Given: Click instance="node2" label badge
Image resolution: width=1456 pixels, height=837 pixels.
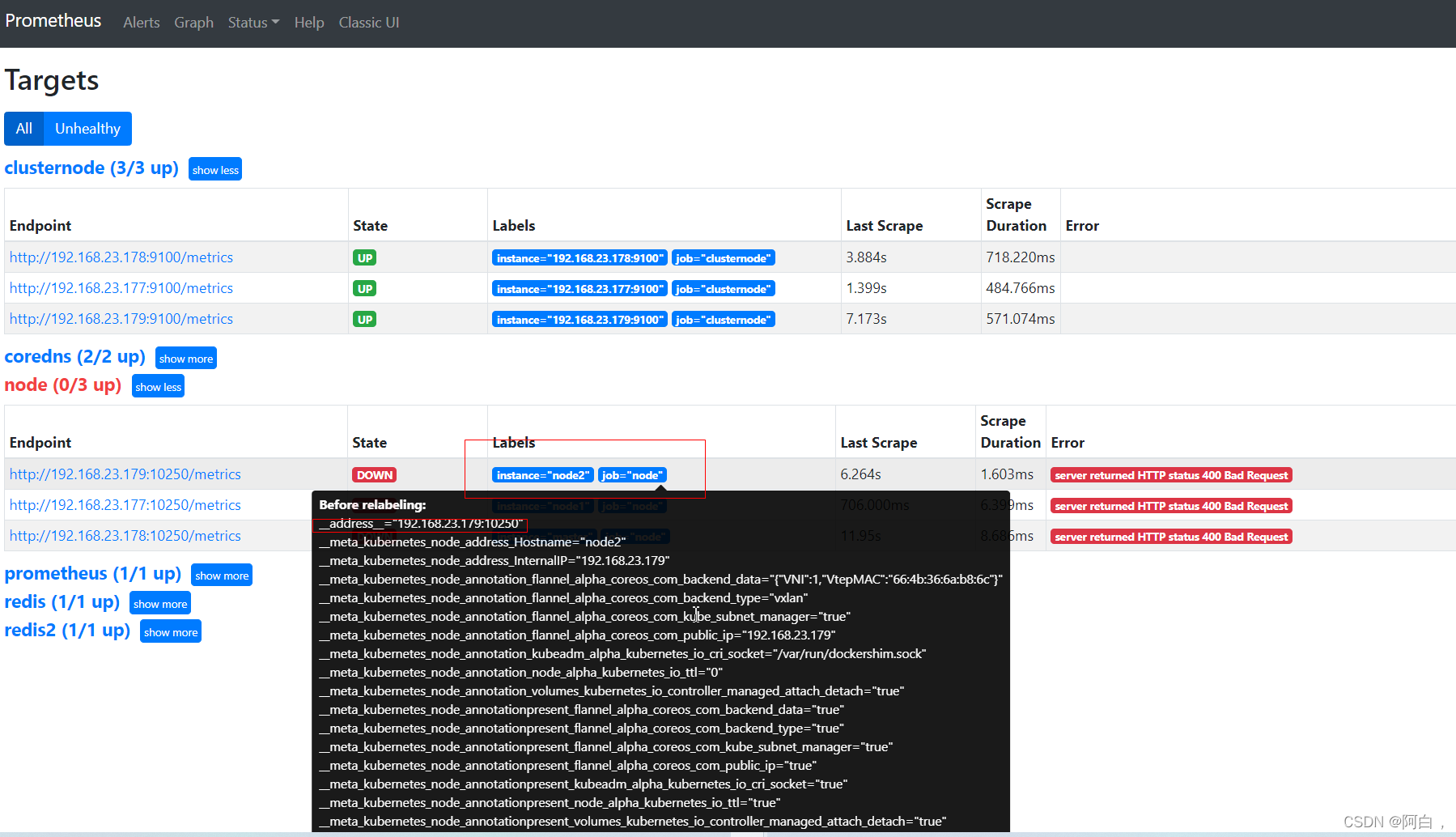Looking at the screenshot, I should point(543,475).
